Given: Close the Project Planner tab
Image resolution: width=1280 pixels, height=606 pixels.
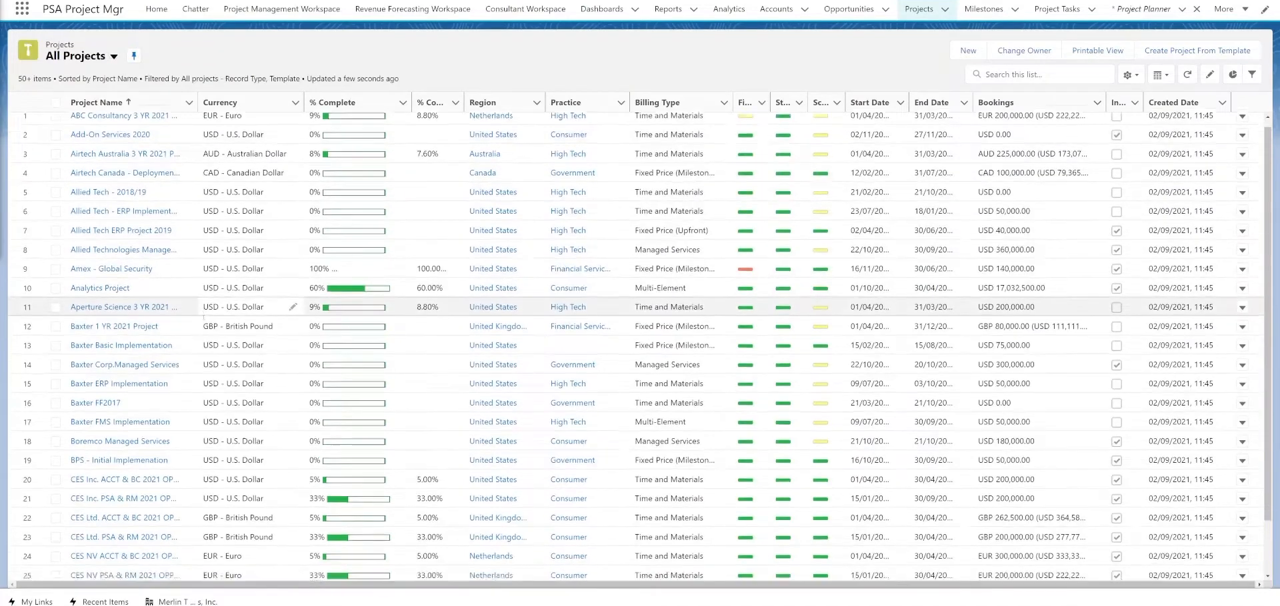Looking at the screenshot, I should [1196, 9].
